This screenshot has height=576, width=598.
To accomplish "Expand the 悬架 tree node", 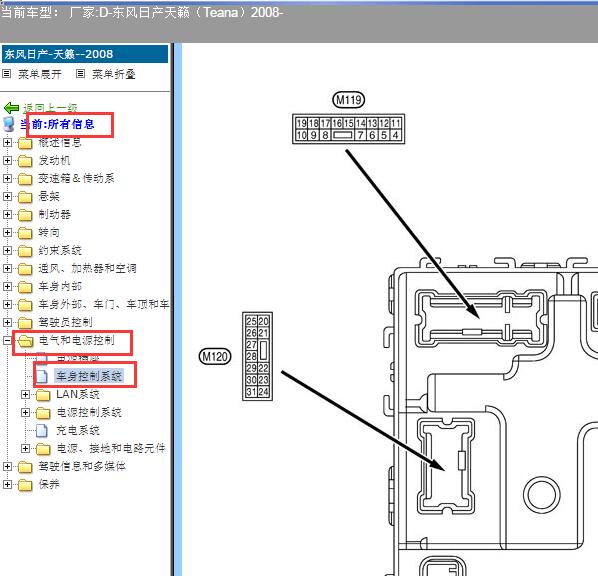I will [x=7, y=196].
